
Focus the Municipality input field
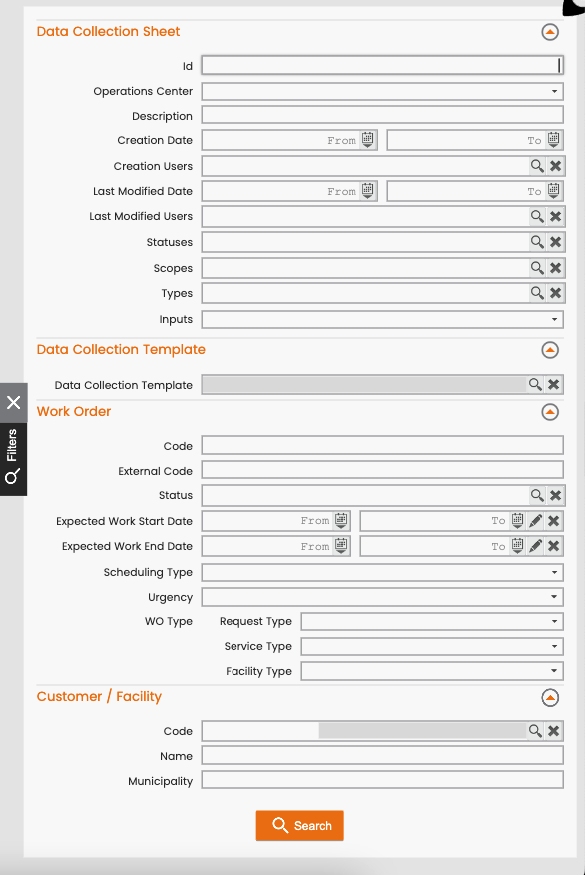click(x=382, y=780)
